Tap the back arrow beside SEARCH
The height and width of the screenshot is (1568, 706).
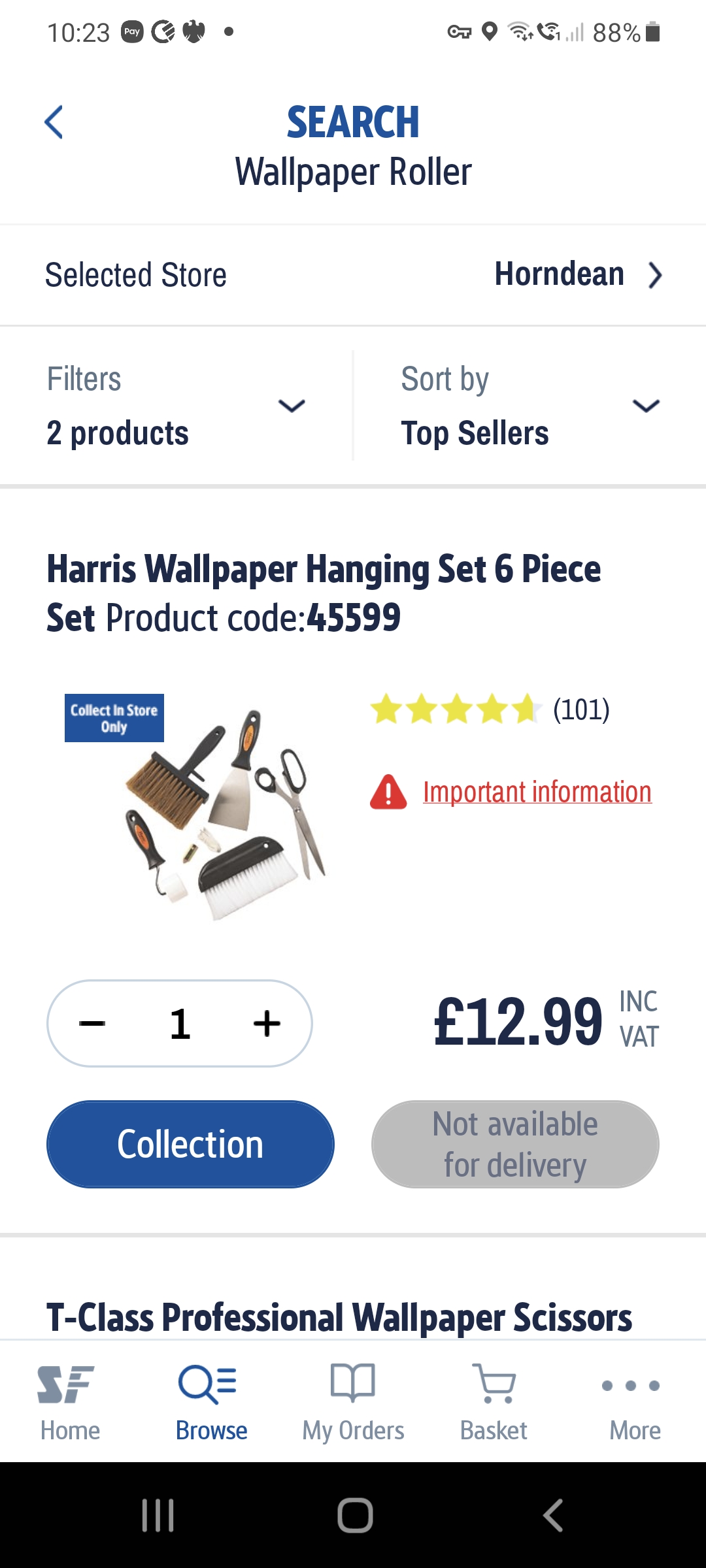[54, 122]
